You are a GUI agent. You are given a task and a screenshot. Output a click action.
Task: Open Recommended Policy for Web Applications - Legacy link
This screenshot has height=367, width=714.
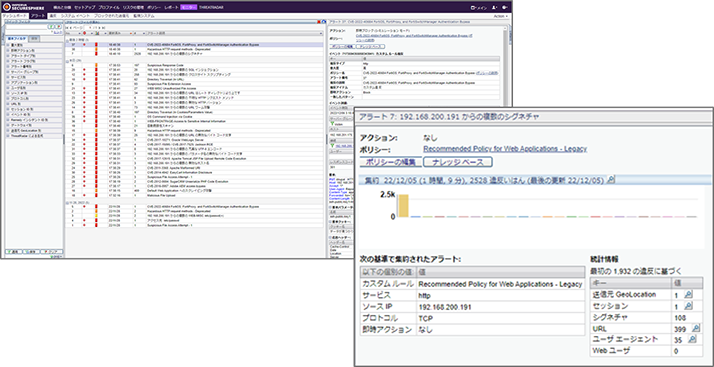pyautogui.click(x=505, y=148)
